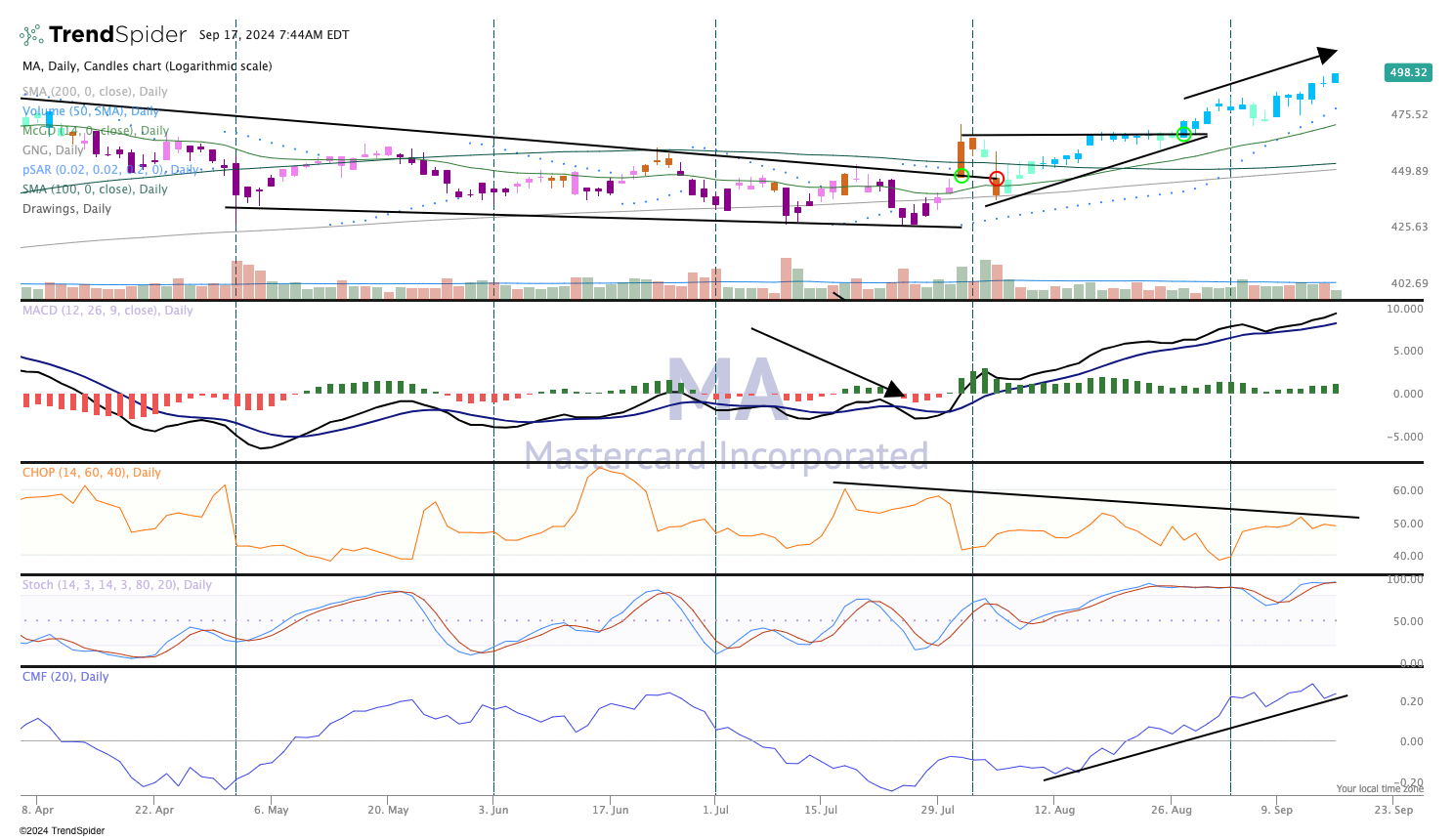Select the 498.32 current price tag
The image size is (1453, 840).
(x=1408, y=72)
